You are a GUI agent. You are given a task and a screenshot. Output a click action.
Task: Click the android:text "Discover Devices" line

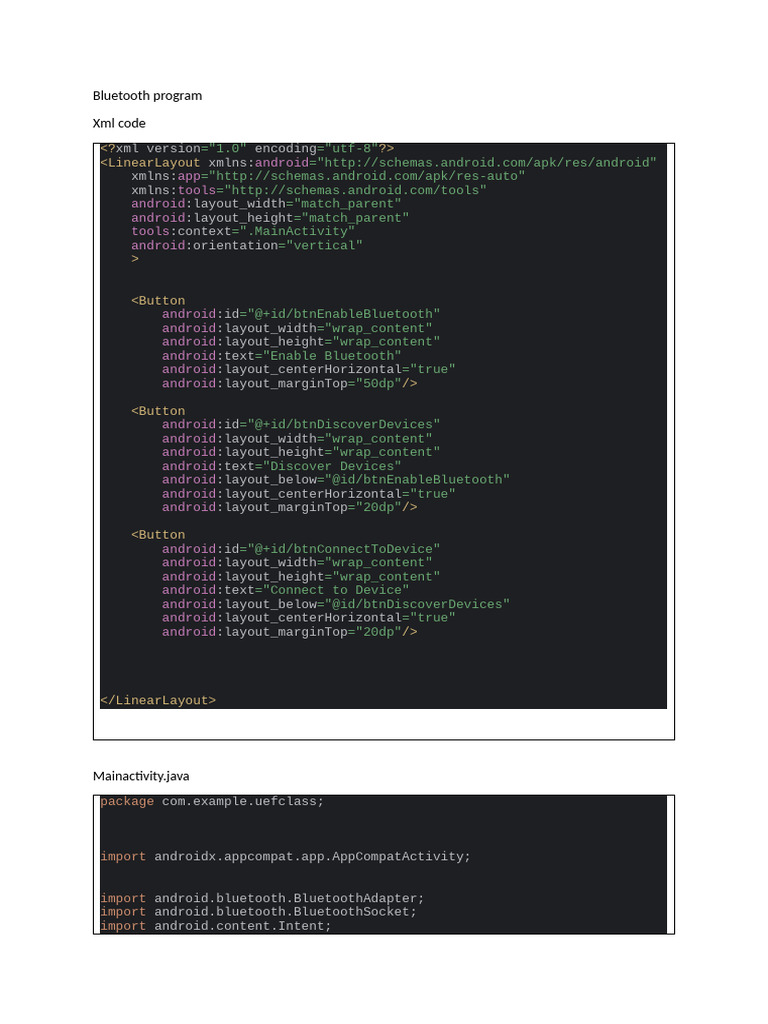(x=281, y=466)
